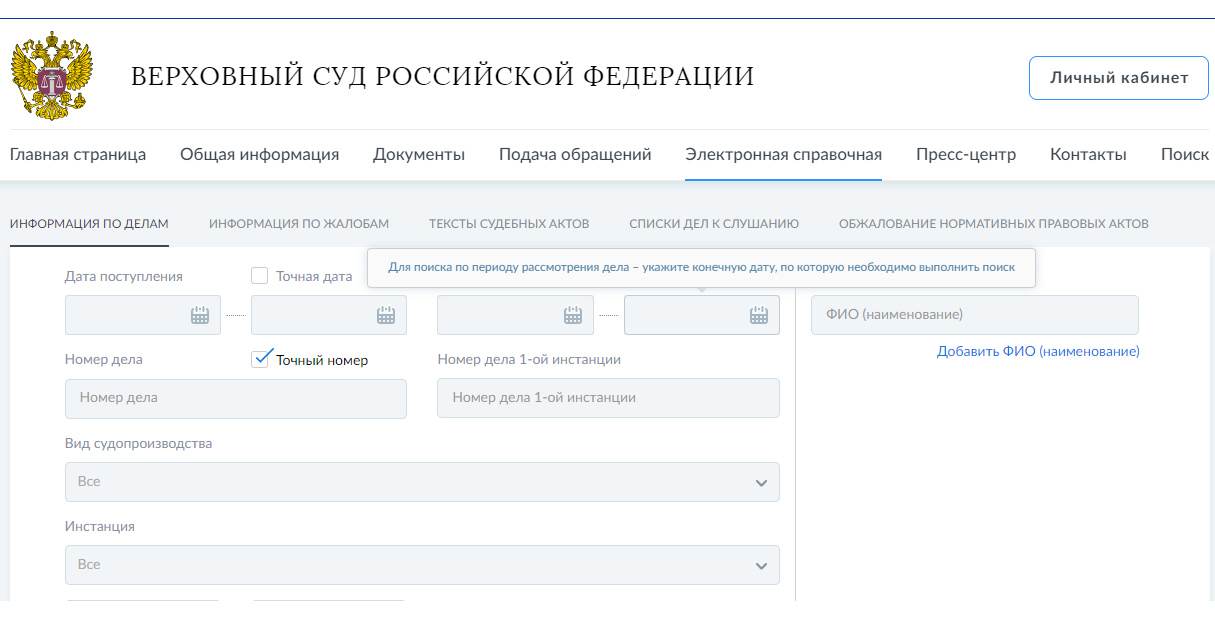Open calendar icon in fourth date field
1215x619 pixels.
[759, 315]
